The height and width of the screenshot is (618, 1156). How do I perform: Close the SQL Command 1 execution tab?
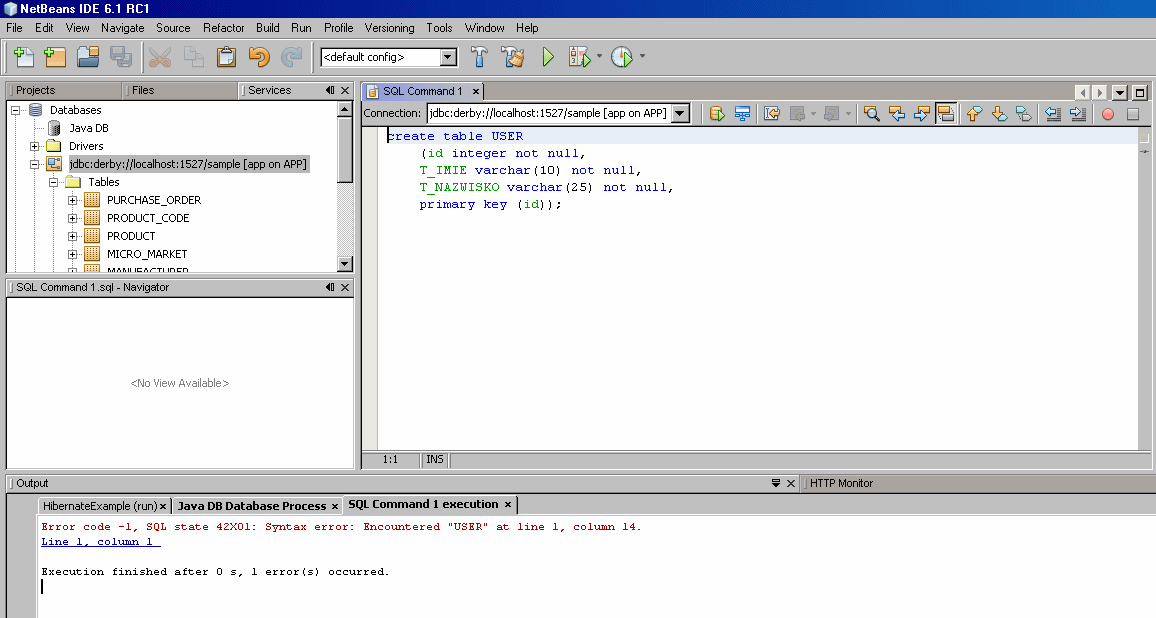[507, 504]
